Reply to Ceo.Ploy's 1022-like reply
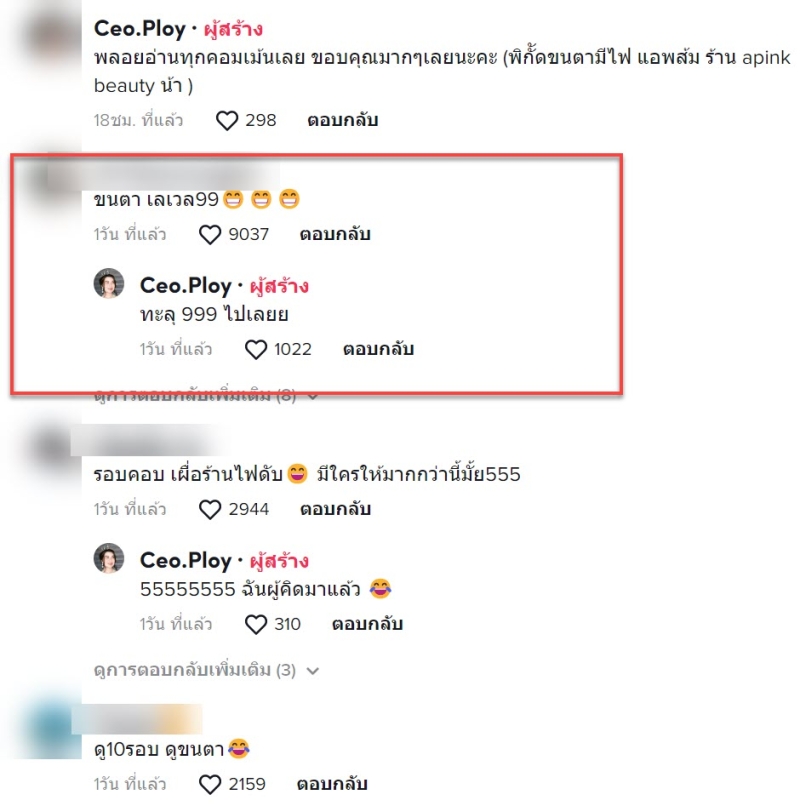 [x=378, y=349]
